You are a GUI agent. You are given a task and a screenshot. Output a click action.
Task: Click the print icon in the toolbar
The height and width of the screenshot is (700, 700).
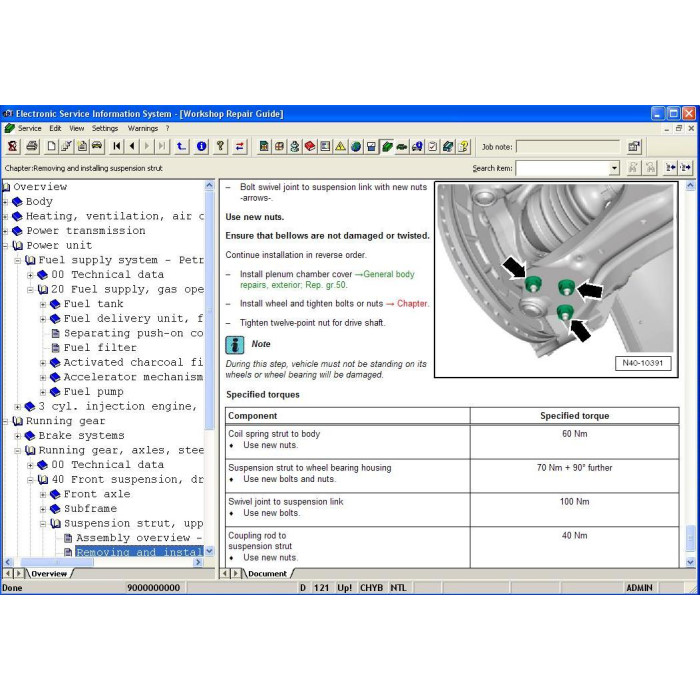[32, 146]
